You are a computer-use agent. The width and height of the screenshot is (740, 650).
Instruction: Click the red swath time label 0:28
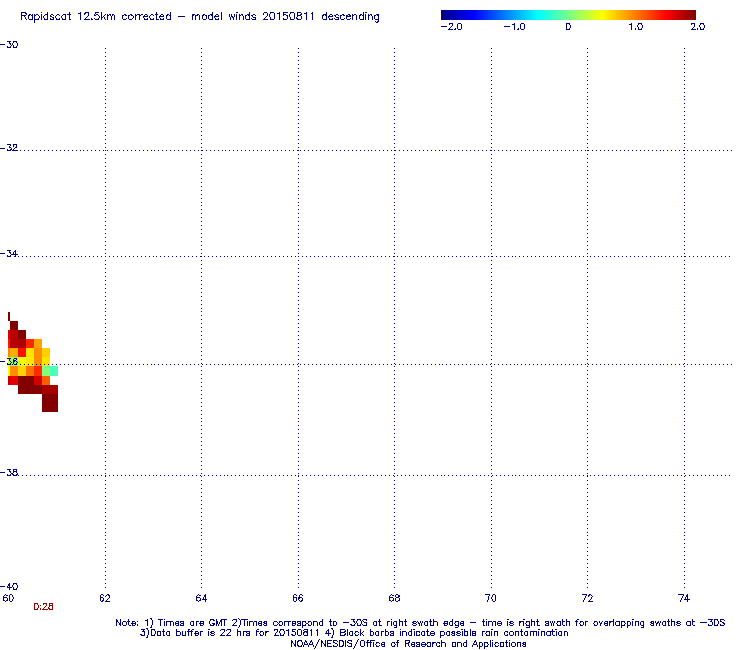click(x=43, y=607)
